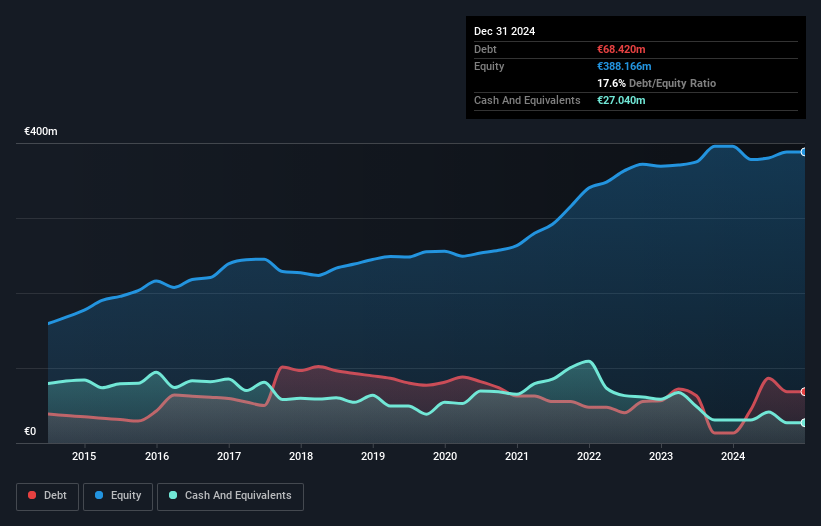821x526 pixels.
Task: Click the €27.040m cash value
Action: (621, 100)
